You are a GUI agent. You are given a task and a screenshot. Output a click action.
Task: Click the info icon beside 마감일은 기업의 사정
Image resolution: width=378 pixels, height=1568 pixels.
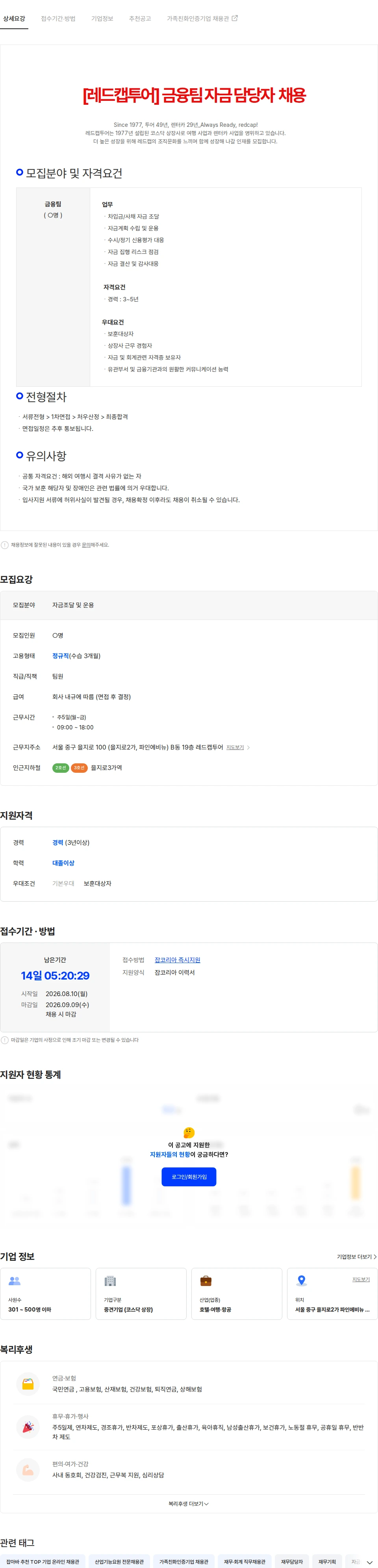coord(5,1040)
